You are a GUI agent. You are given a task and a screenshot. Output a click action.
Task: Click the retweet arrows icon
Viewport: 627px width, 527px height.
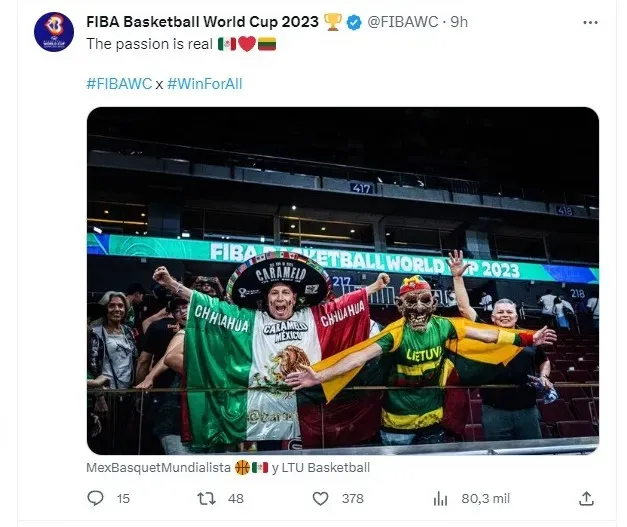tap(206, 499)
